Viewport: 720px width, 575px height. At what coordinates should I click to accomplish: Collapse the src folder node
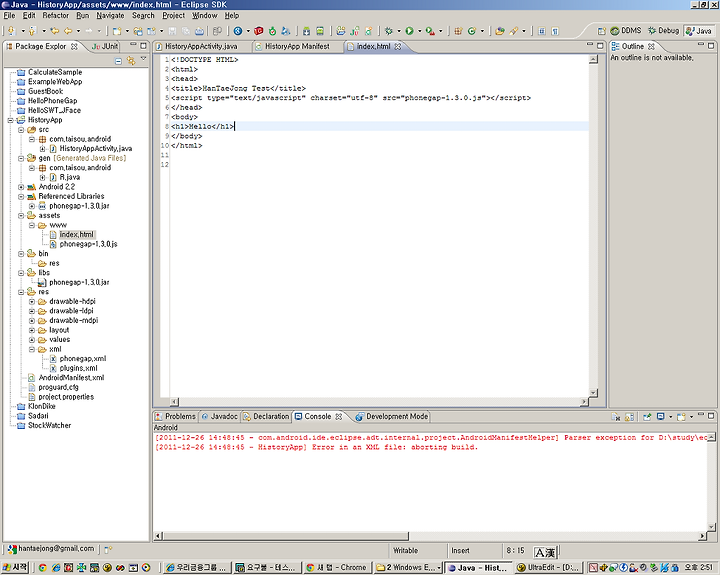pyautogui.click(x=21, y=130)
